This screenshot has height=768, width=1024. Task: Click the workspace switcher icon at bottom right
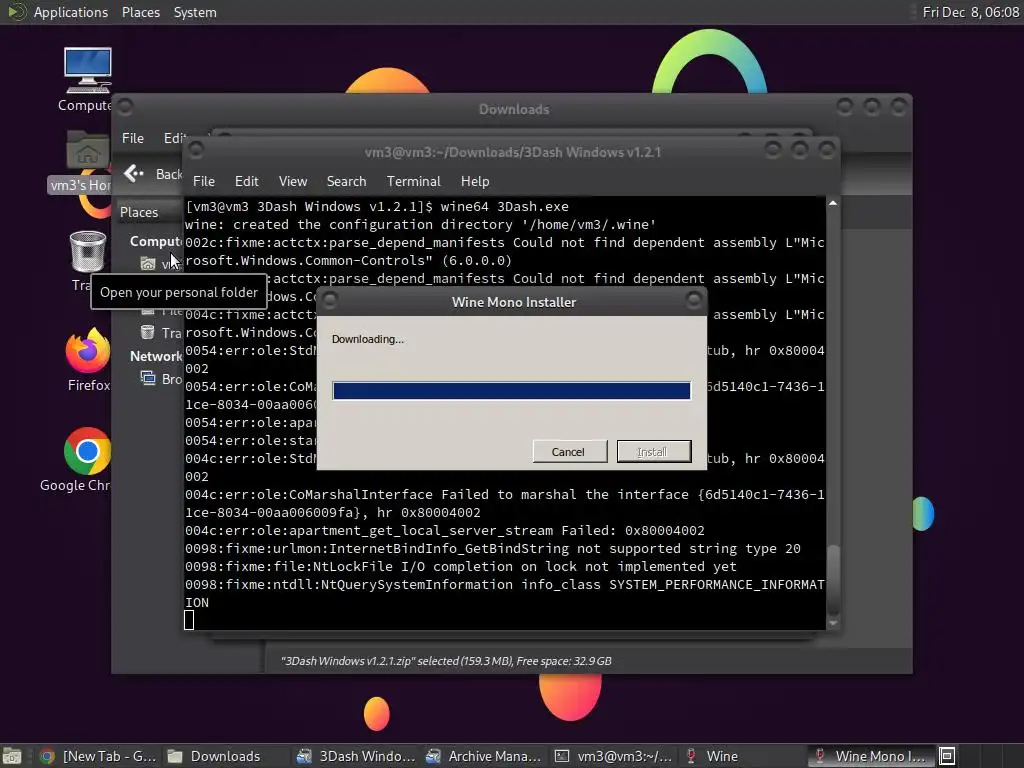[x=948, y=756]
